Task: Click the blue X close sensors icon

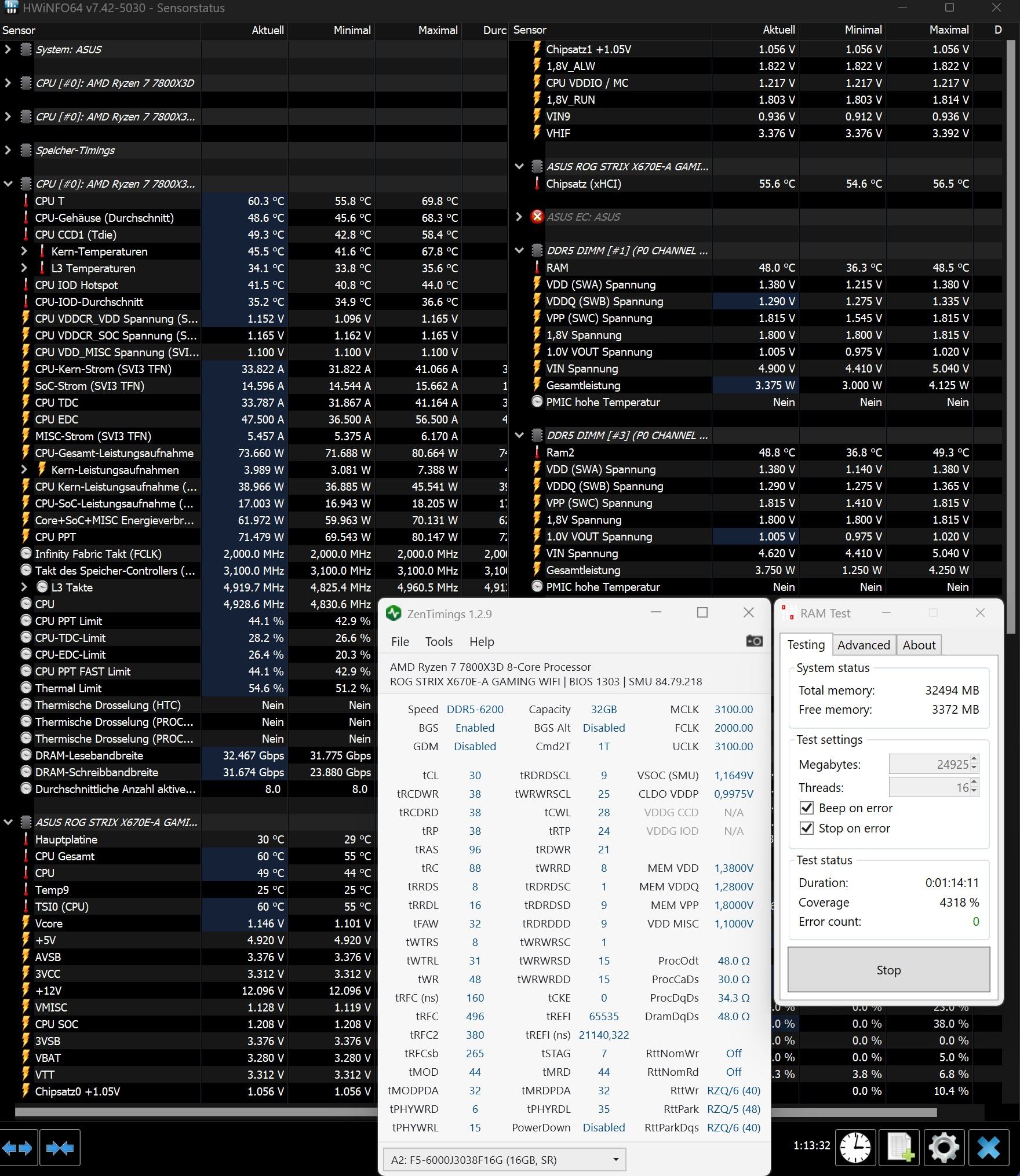Action: click(x=988, y=1147)
